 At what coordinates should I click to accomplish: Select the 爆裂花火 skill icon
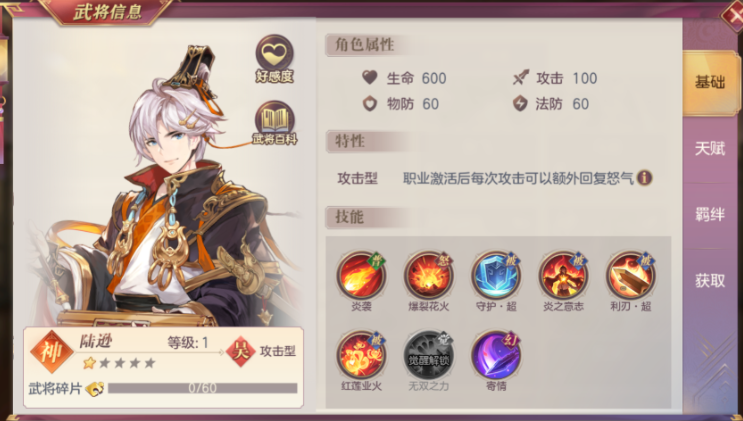pyautogui.click(x=429, y=275)
